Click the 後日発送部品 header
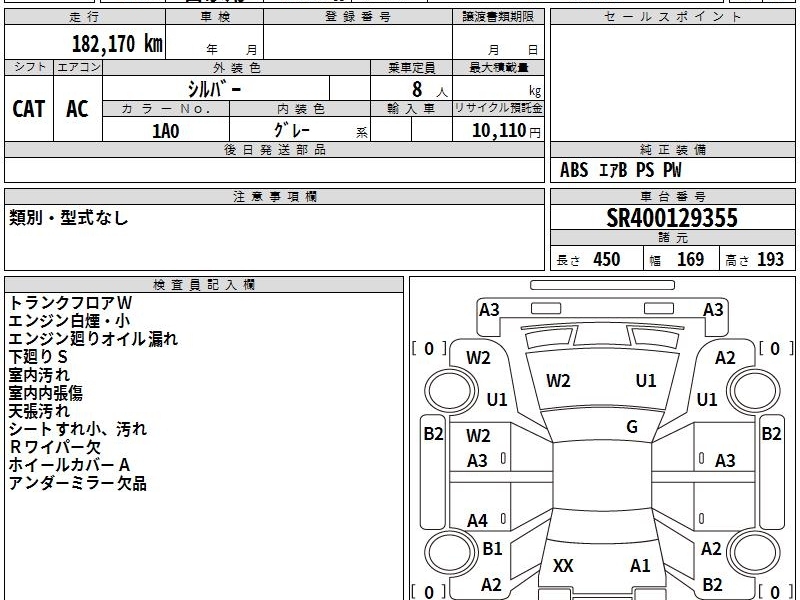The width and height of the screenshot is (800, 600). click(274, 149)
